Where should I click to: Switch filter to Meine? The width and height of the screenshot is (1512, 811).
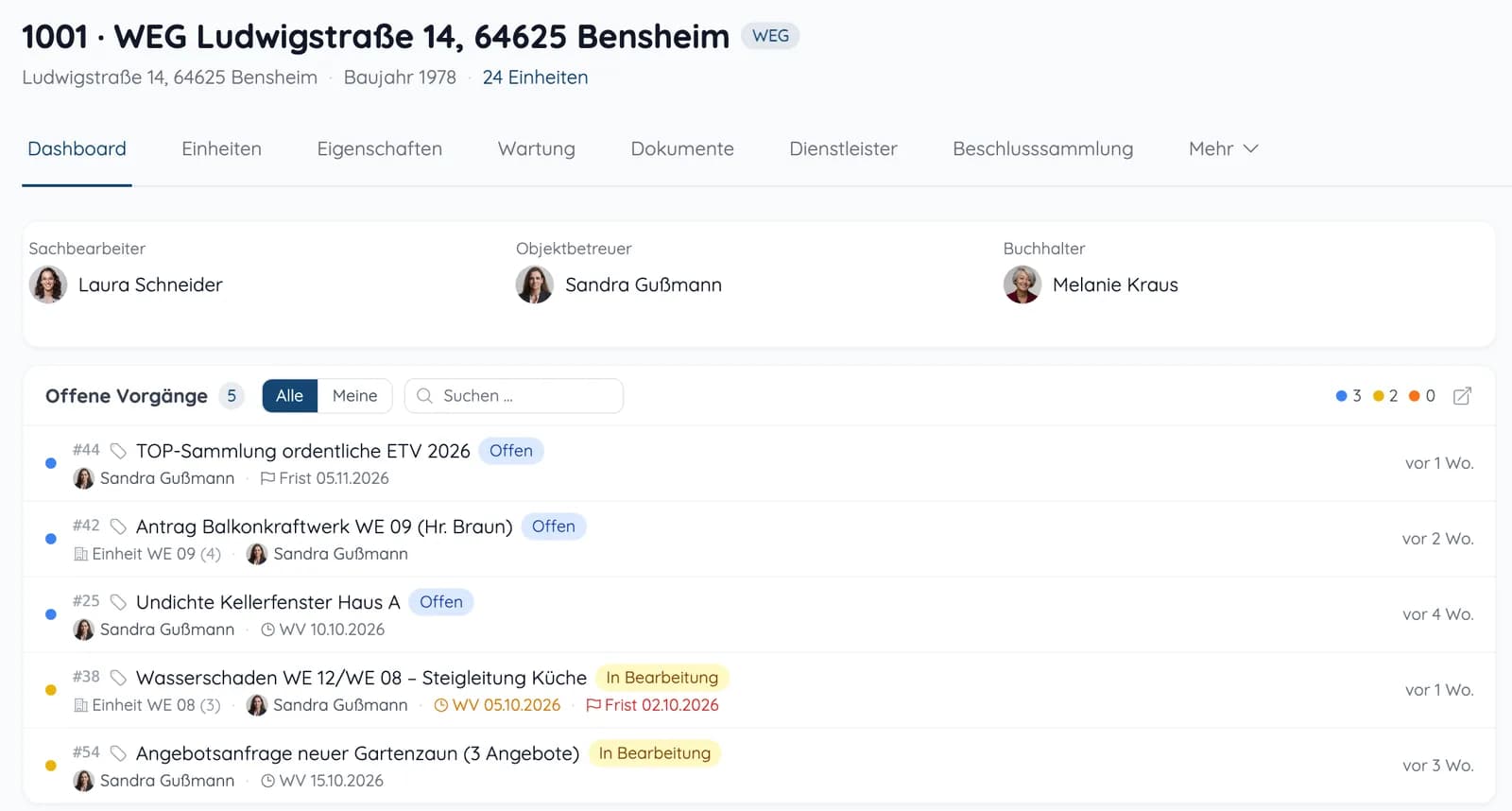click(x=355, y=396)
